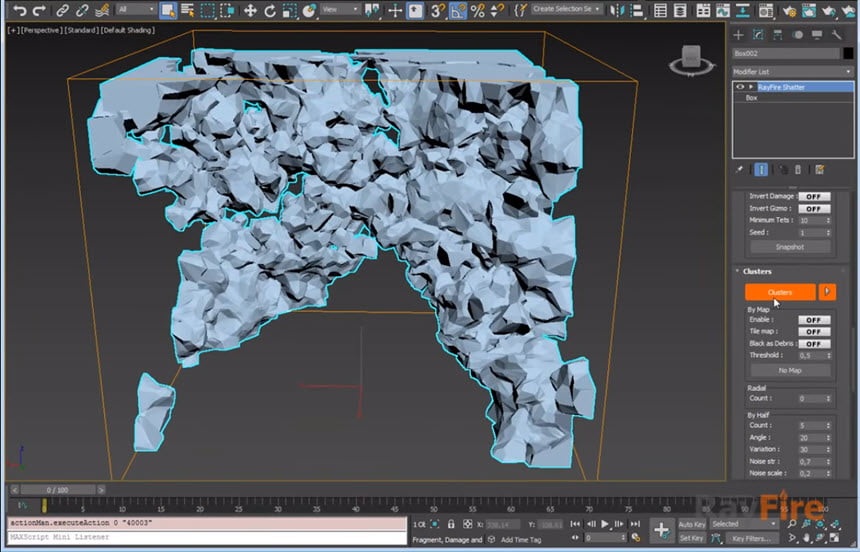The height and width of the screenshot is (552, 860).
Task: Select the Scale tool
Action: coord(290,10)
